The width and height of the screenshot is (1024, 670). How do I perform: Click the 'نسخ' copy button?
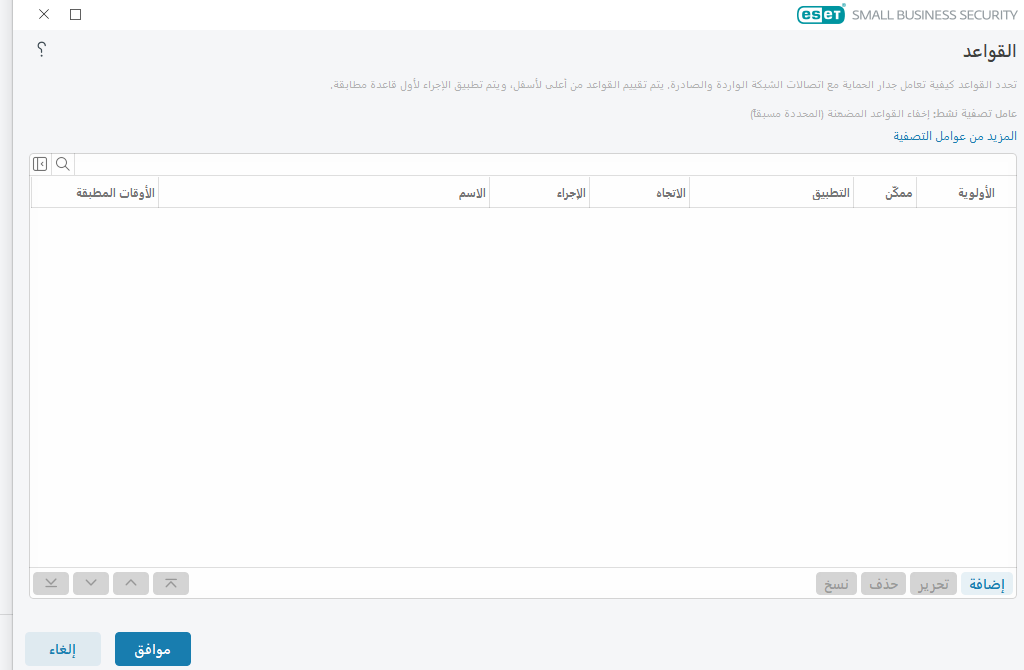coord(836,583)
